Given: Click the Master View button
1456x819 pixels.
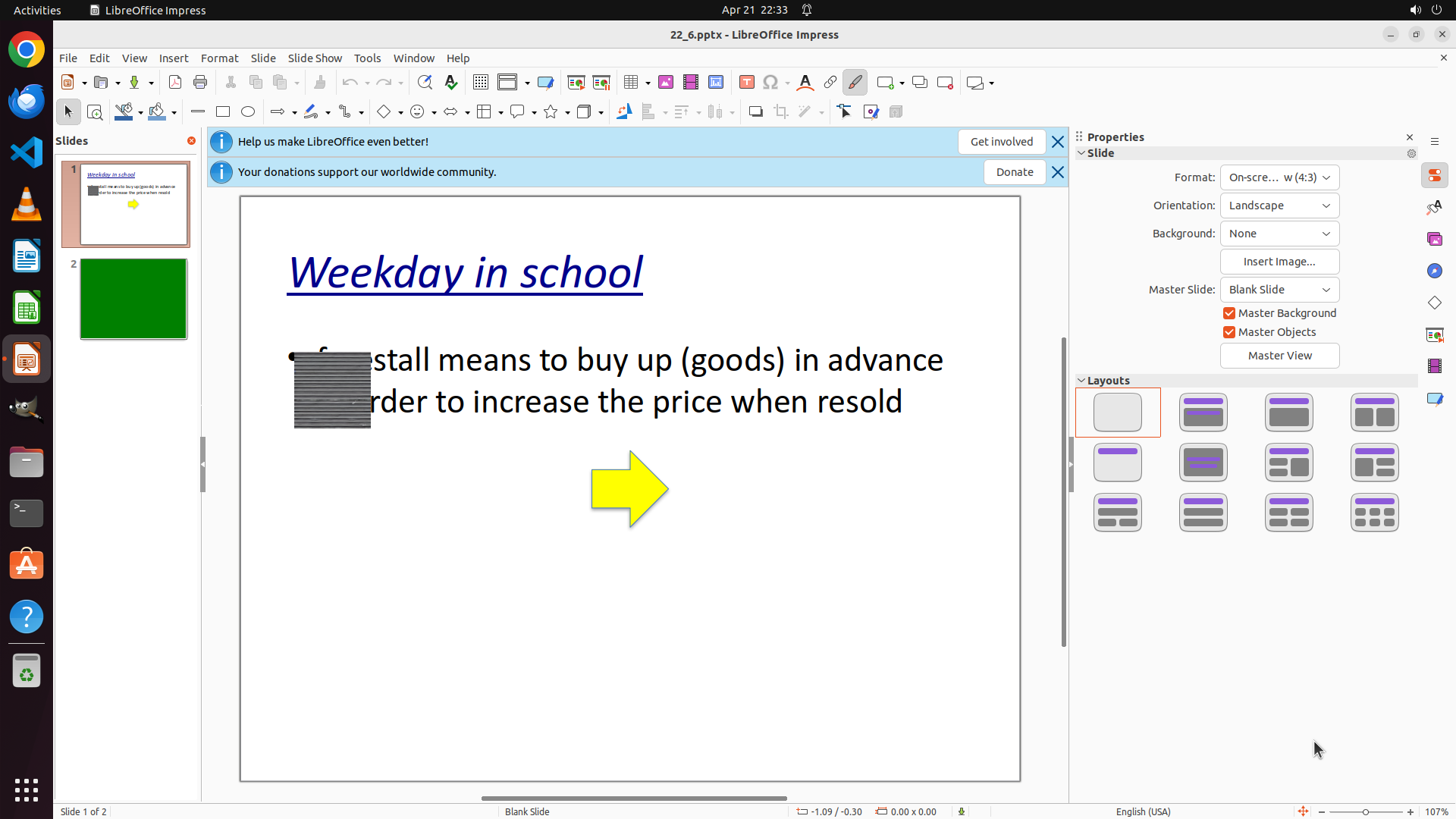Looking at the screenshot, I should coord(1279,356).
